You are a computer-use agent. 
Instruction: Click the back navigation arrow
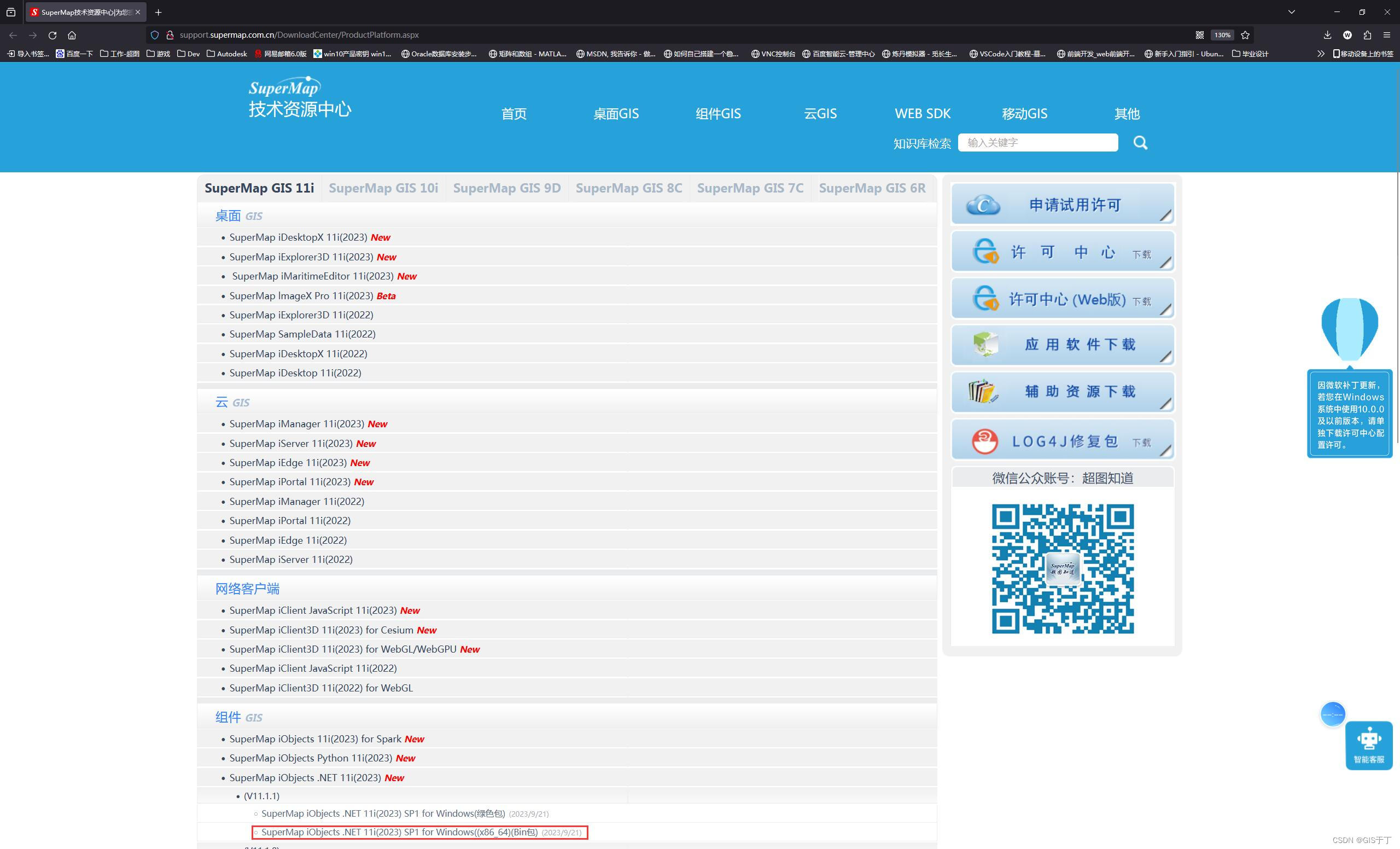click(x=13, y=35)
